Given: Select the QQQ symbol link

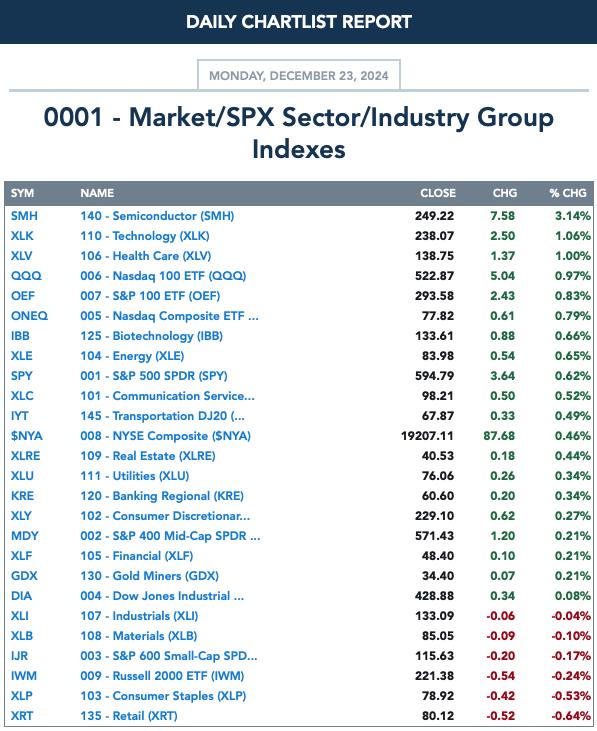Looking at the screenshot, I should (x=26, y=276).
